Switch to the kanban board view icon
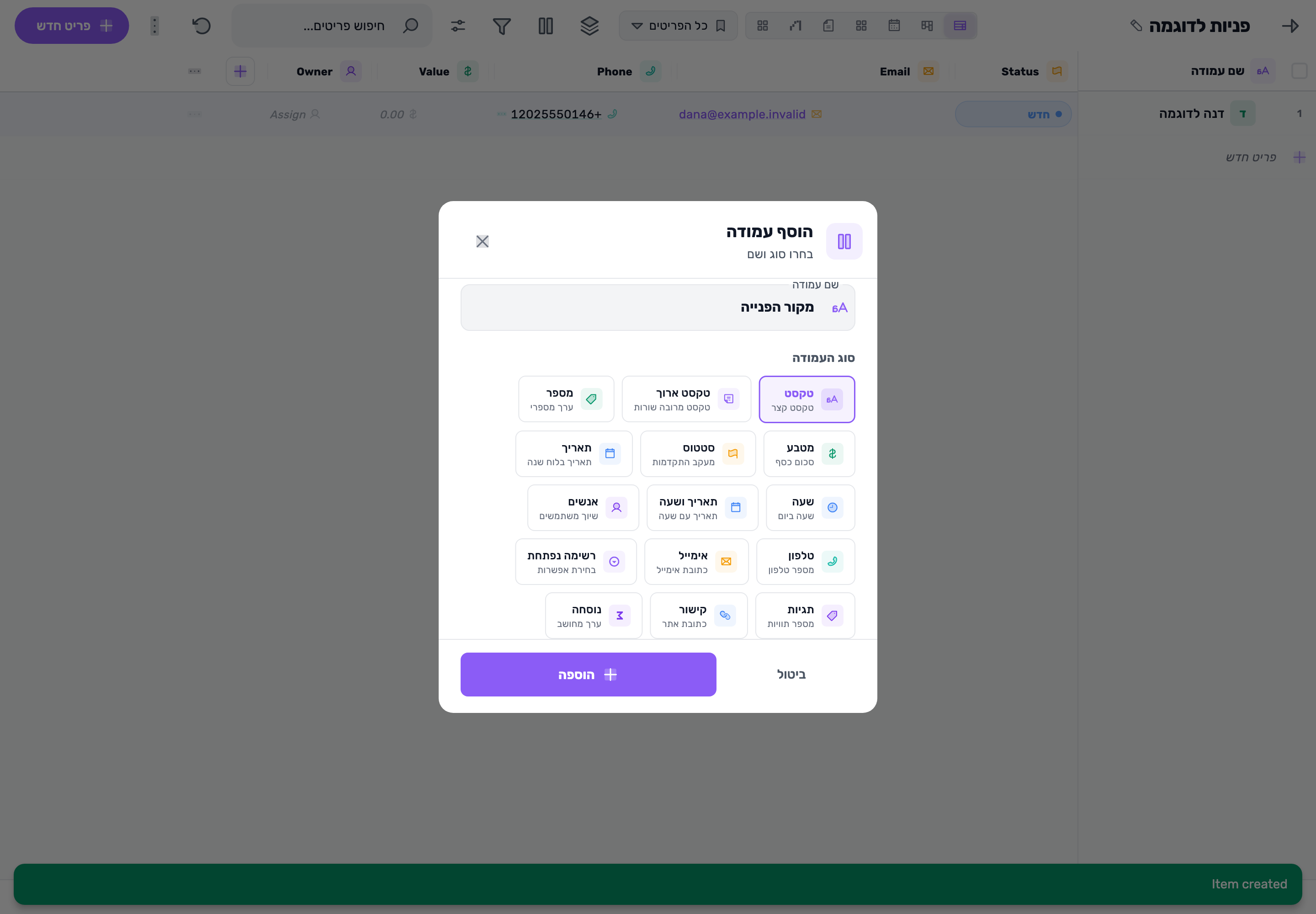The width and height of the screenshot is (1316, 914). pyautogui.click(x=927, y=26)
